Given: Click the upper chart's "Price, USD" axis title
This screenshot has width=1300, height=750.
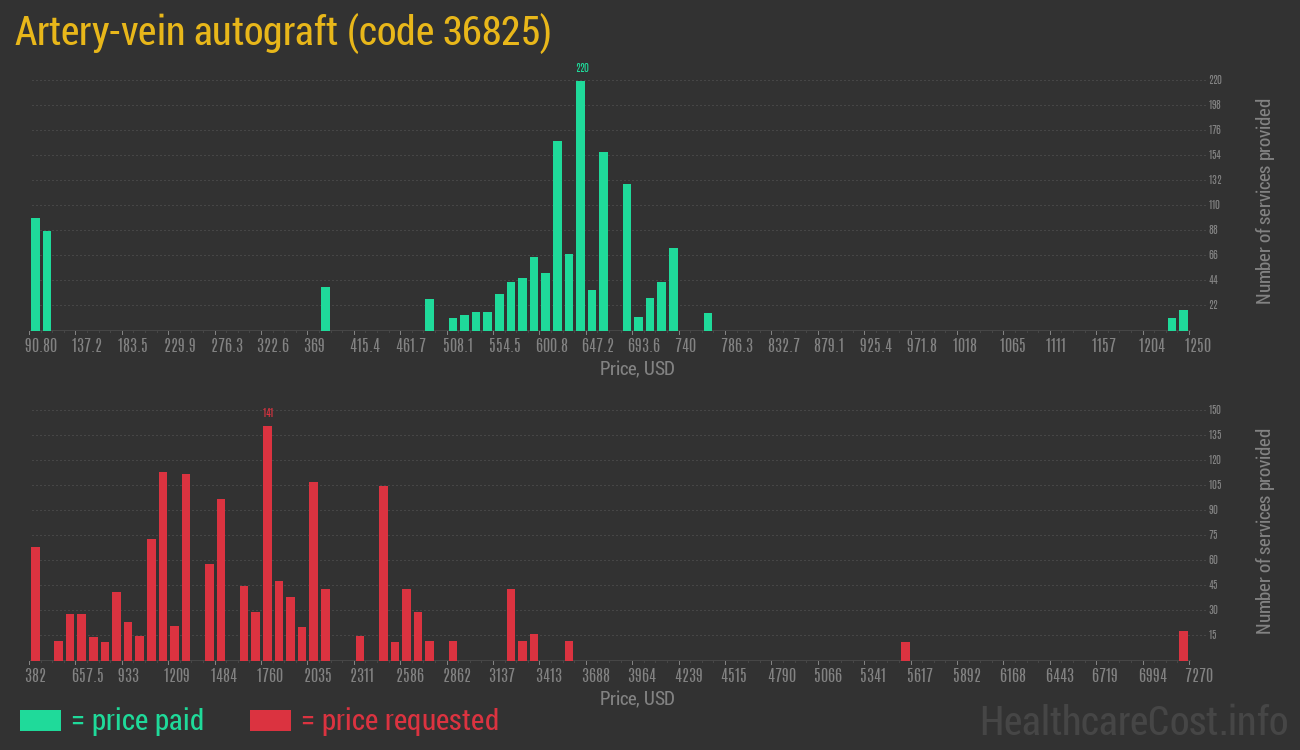Looking at the screenshot, I should (637, 369).
